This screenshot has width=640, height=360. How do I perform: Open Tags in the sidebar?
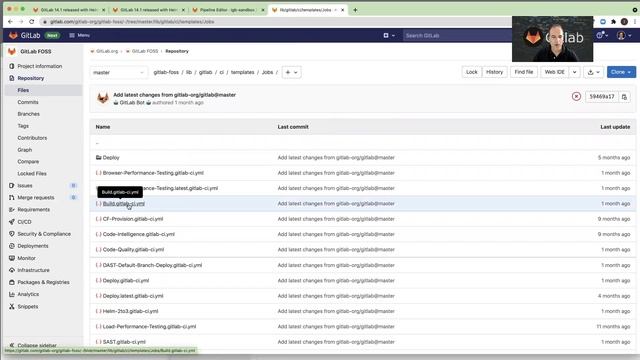(23, 126)
